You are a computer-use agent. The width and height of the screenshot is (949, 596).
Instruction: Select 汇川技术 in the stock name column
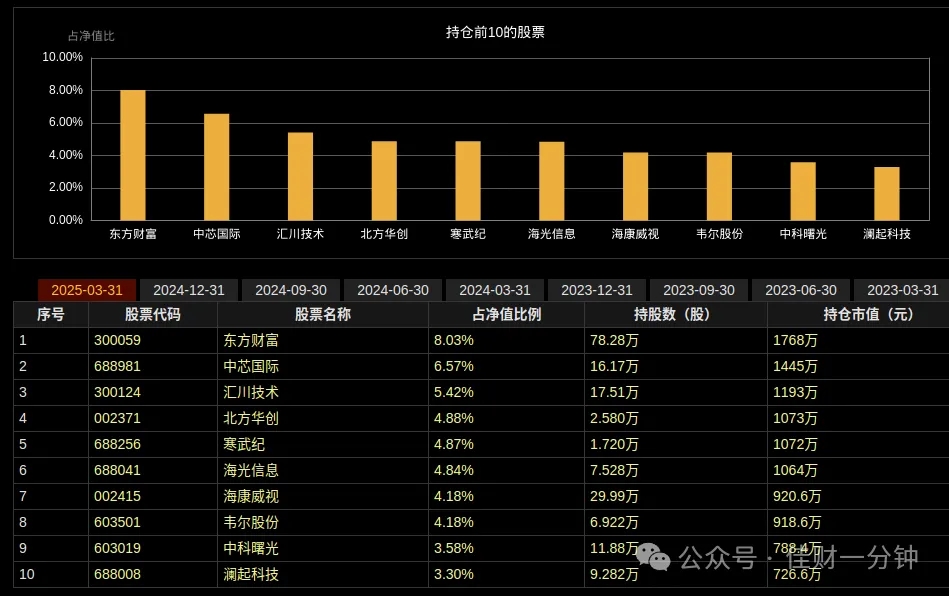point(251,392)
